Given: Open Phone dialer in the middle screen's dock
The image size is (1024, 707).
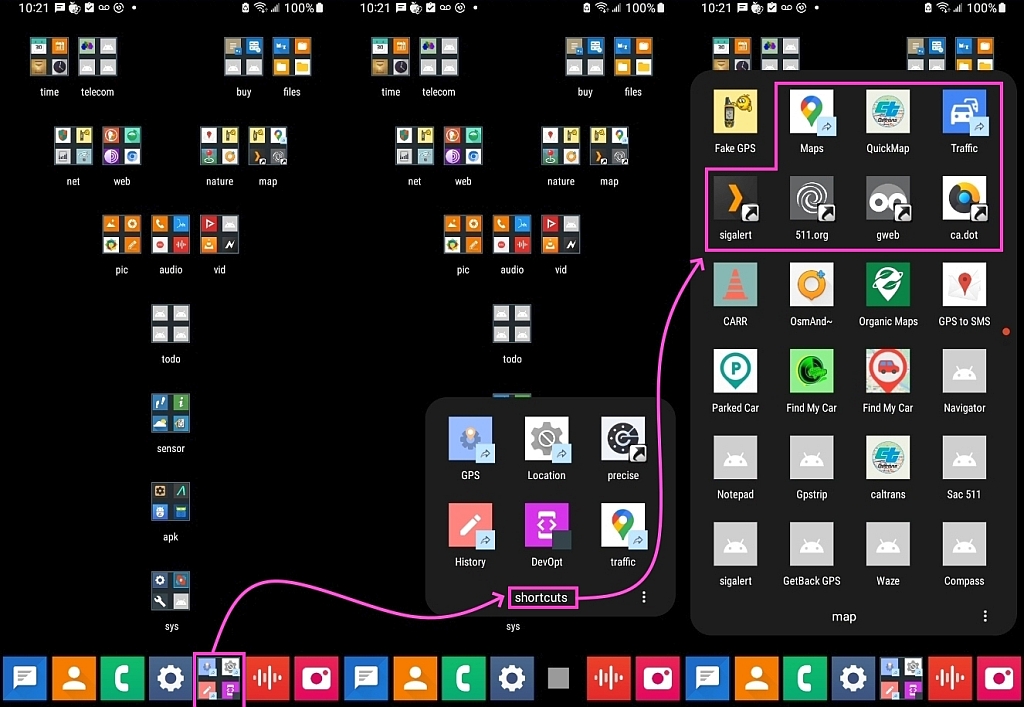Looking at the screenshot, I should coord(463,678).
